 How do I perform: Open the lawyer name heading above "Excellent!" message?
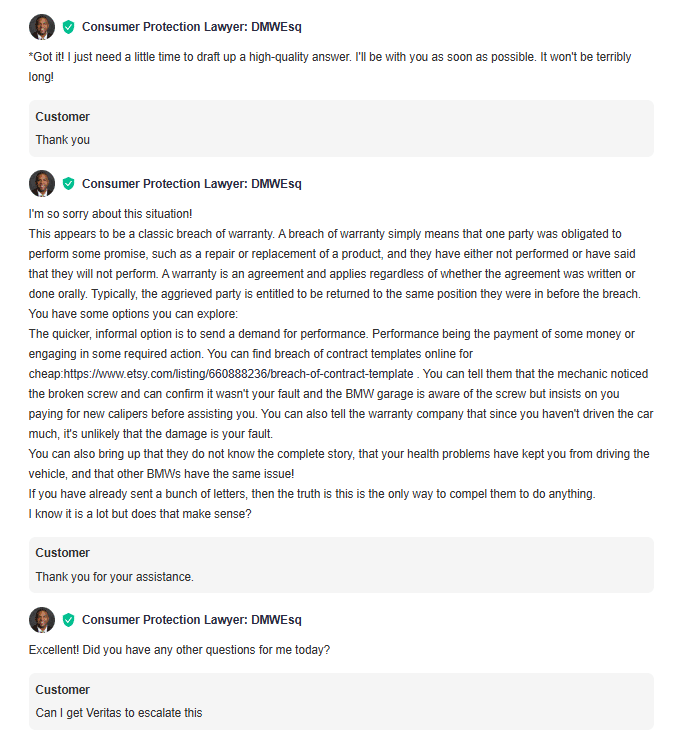[191, 620]
